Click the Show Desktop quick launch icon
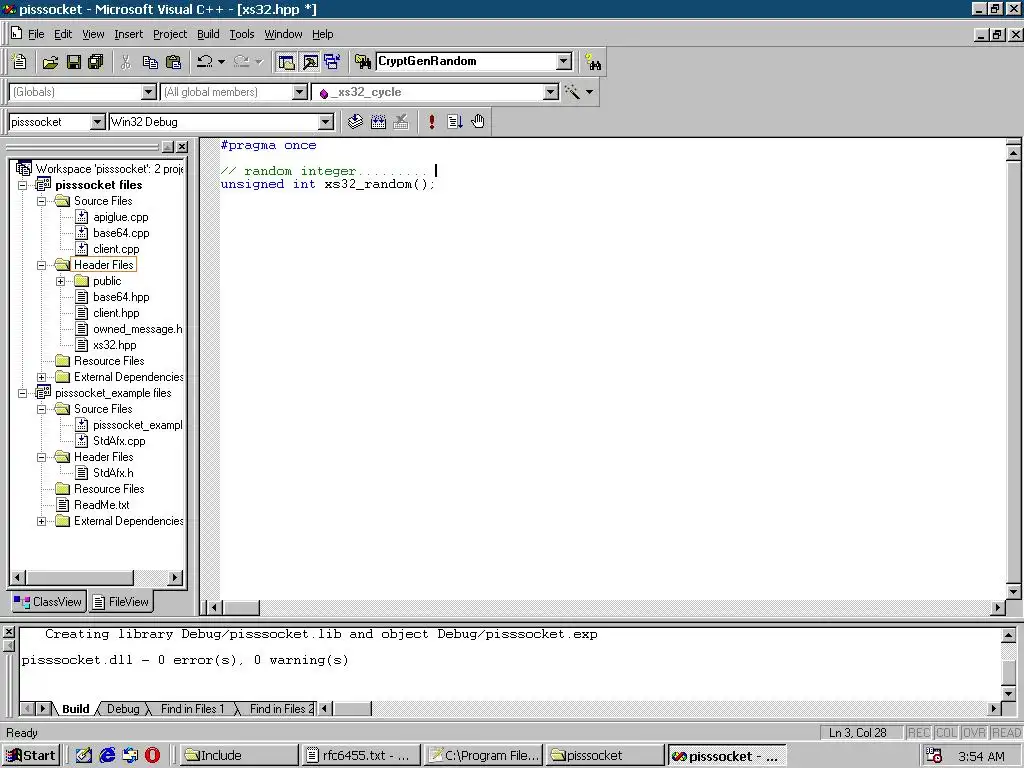The height and width of the screenshot is (768, 1024). point(84,756)
